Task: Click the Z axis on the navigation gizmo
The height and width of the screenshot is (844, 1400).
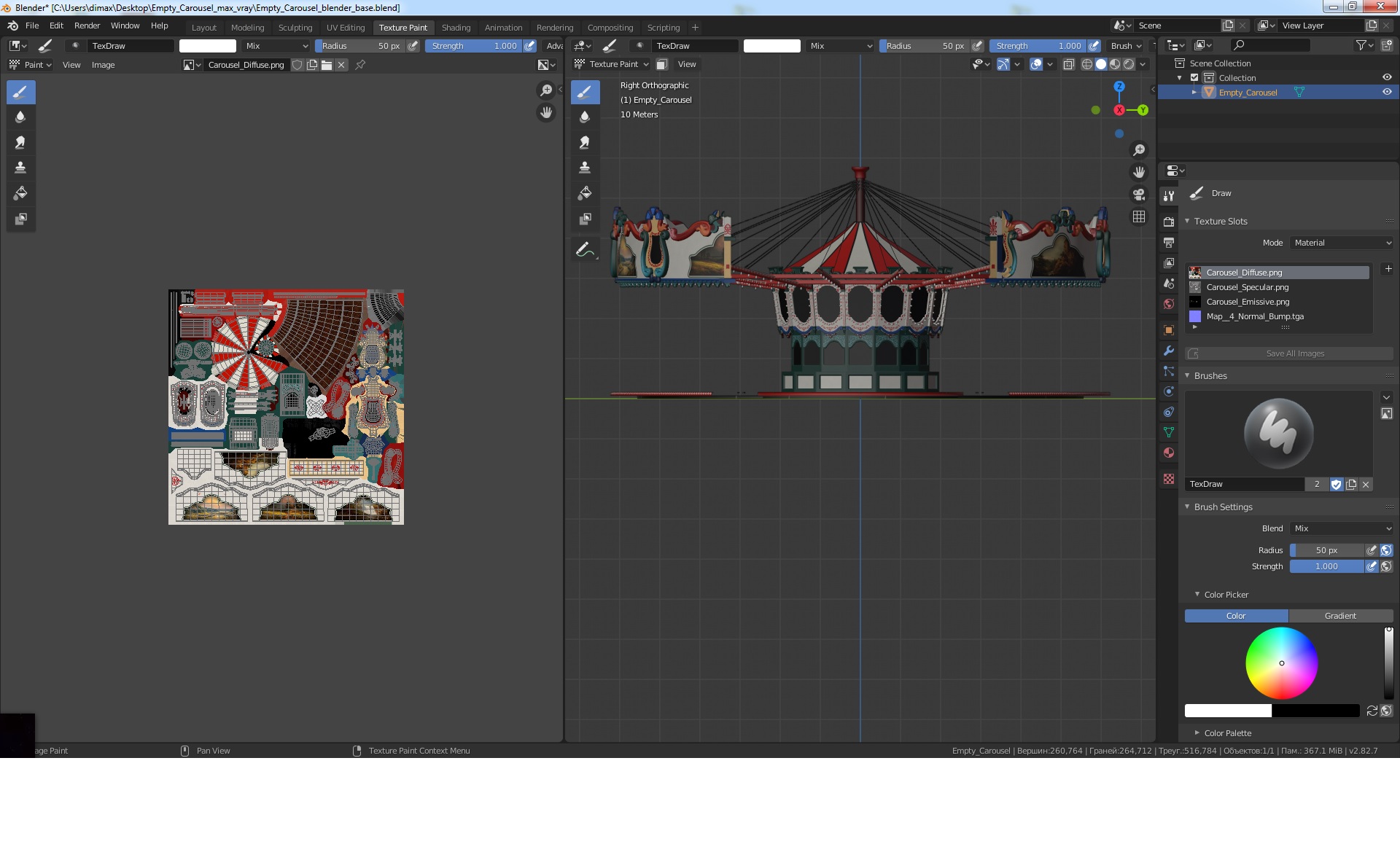Action: coord(1119,87)
